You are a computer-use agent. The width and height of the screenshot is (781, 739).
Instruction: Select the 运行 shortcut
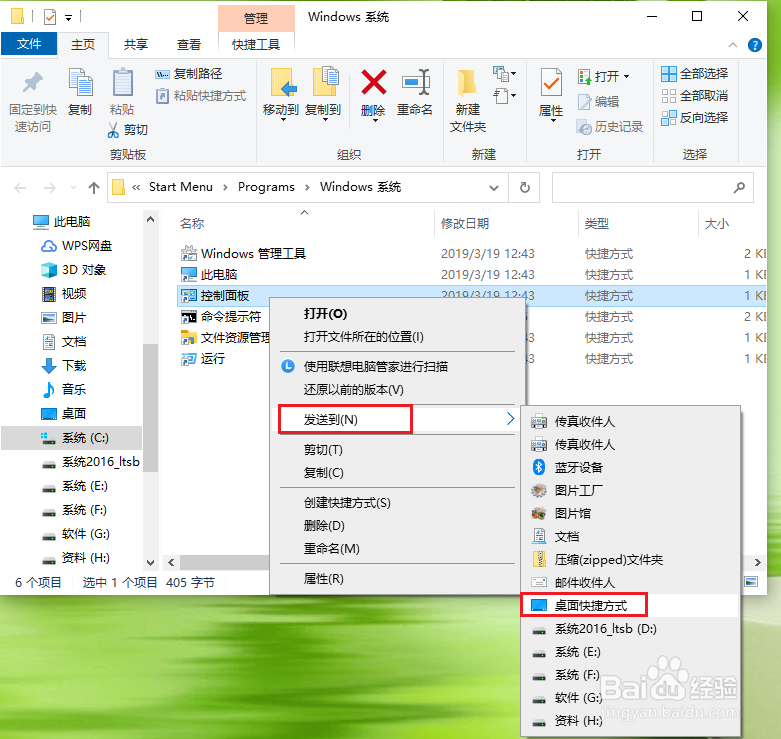tap(203, 359)
